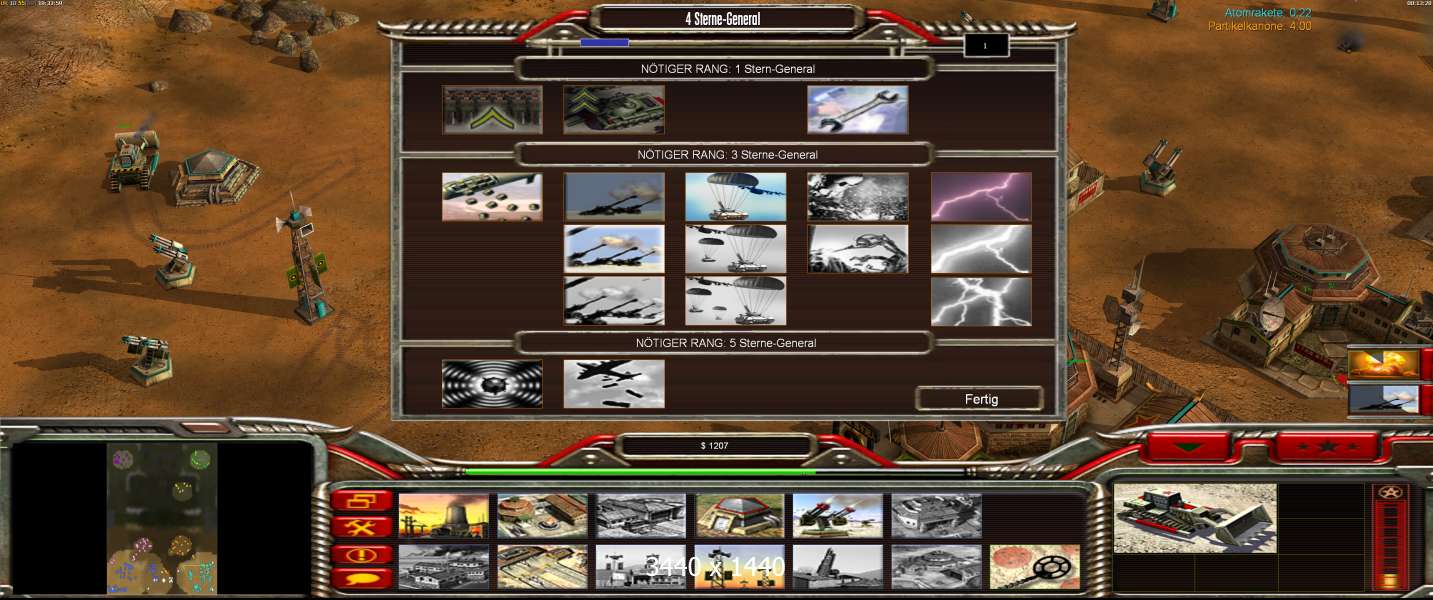Select the carpet bomber power
The width and height of the screenshot is (1433, 600).
614,384
